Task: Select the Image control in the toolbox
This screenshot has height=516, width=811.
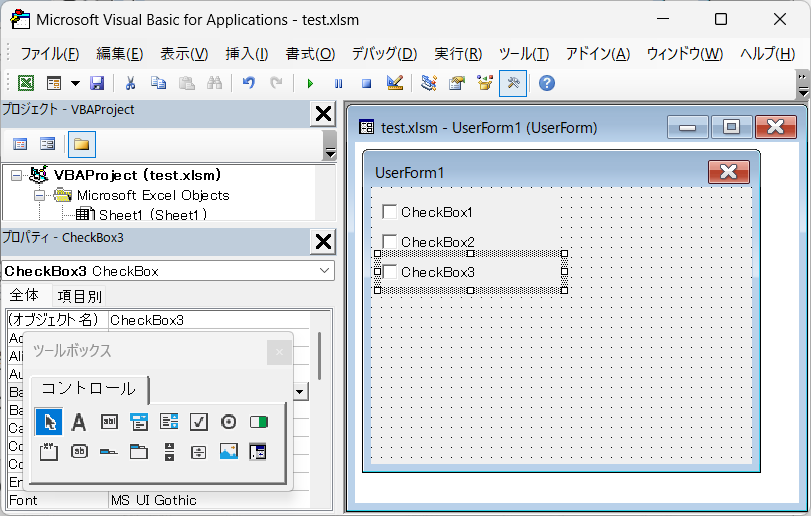Action: [x=228, y=452]
